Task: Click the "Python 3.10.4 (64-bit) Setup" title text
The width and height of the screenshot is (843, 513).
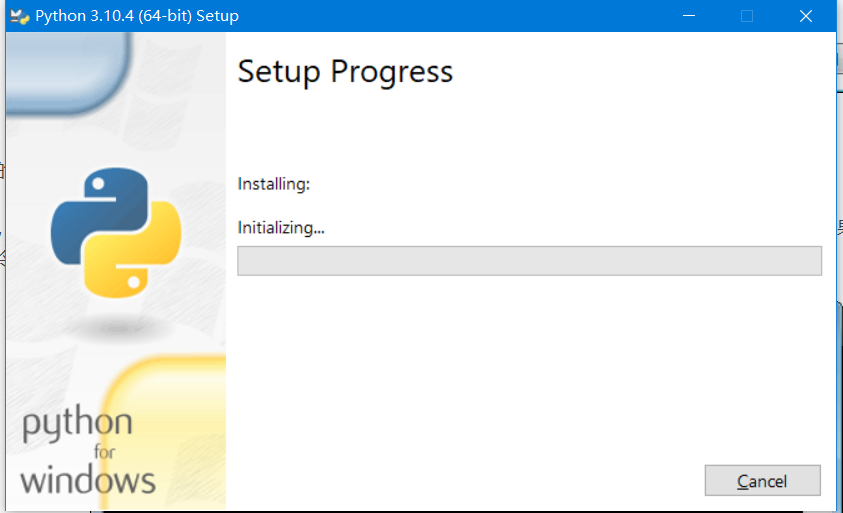Action: click(137, 16)
